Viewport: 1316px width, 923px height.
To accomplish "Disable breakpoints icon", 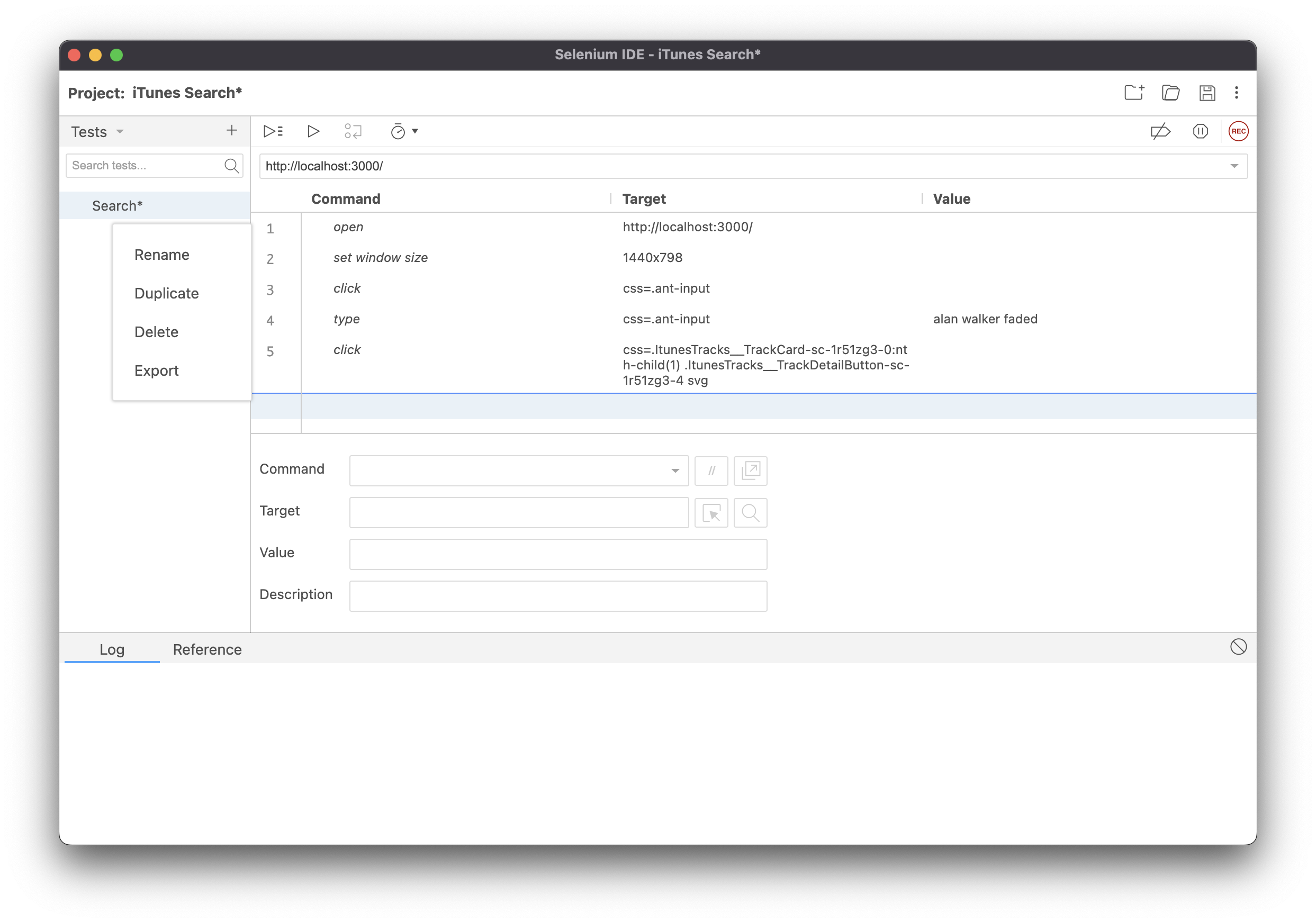I will tap(1160, 131).
